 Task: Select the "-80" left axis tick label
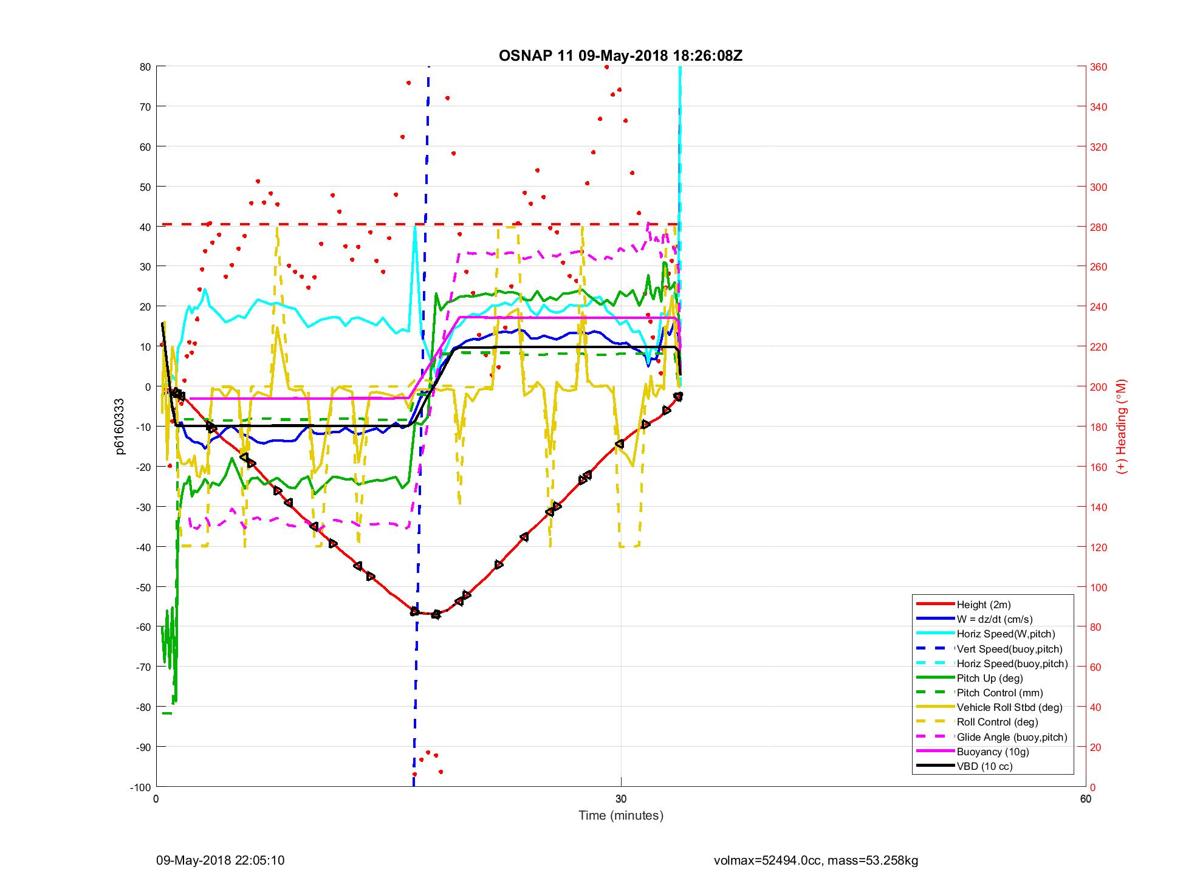coord(142,707)
